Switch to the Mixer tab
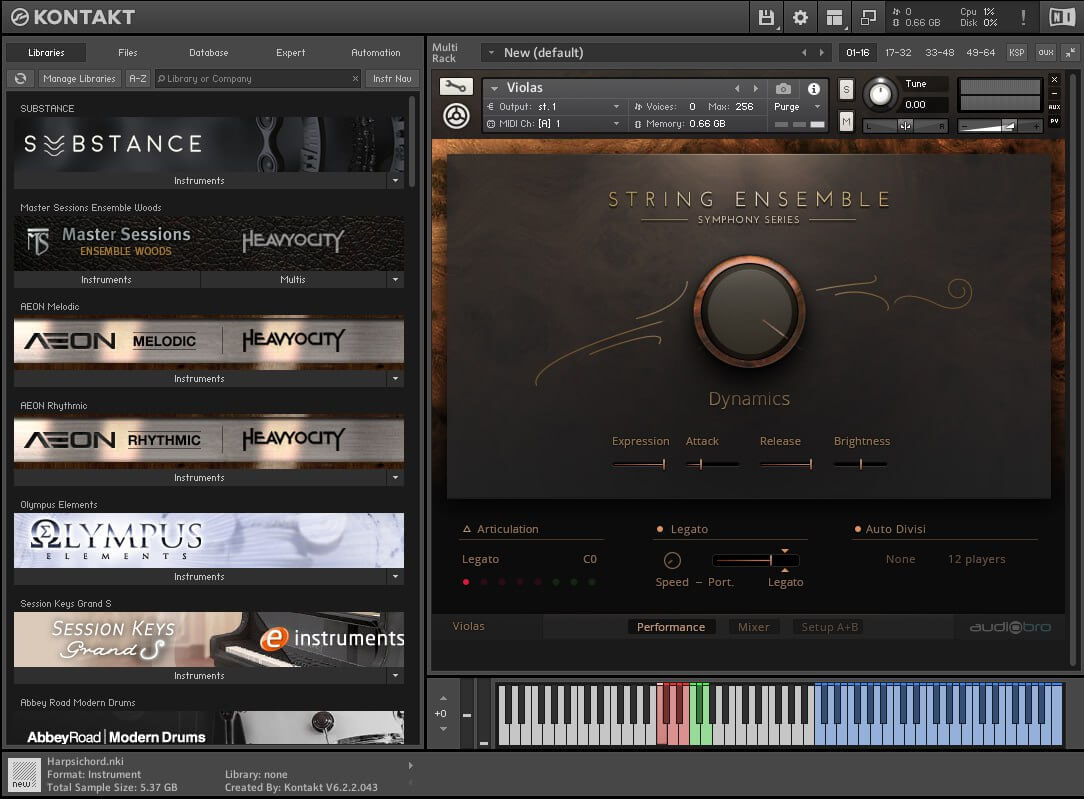 [x=754, y=627]
